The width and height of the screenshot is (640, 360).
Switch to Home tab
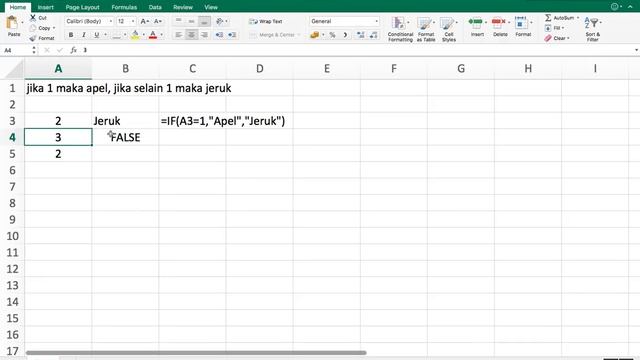click(x=18, y=7)
